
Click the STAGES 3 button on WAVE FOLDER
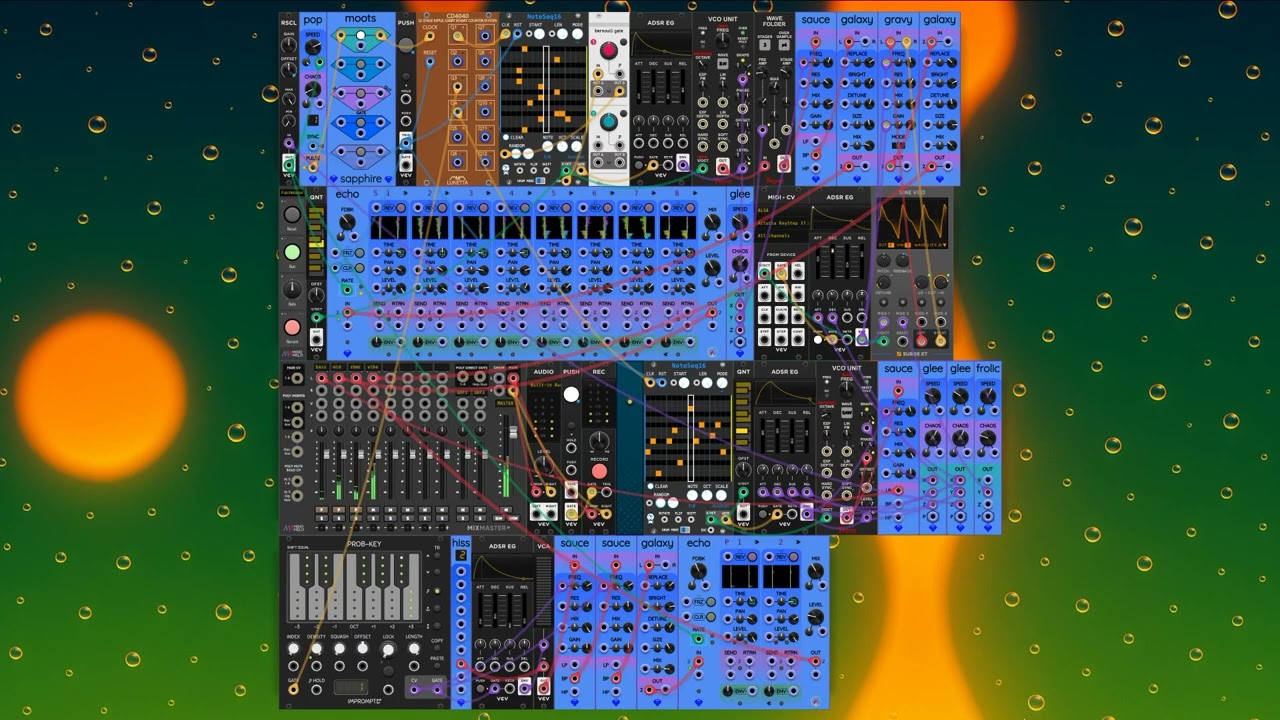coord(764,46)
